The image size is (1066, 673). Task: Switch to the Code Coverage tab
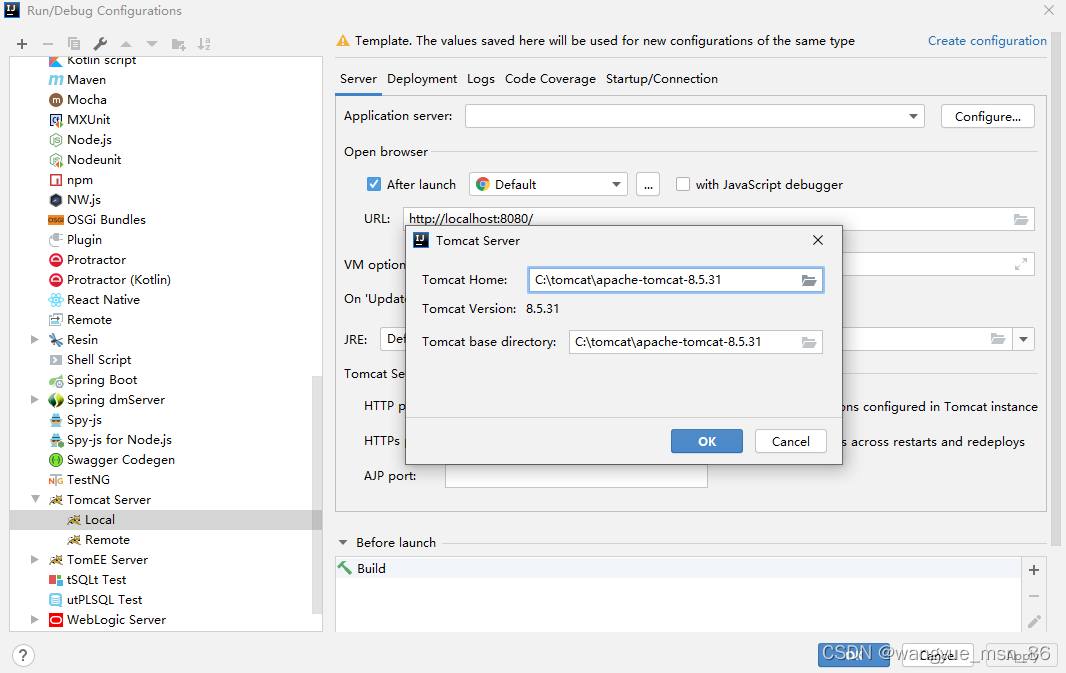point(550,79)
